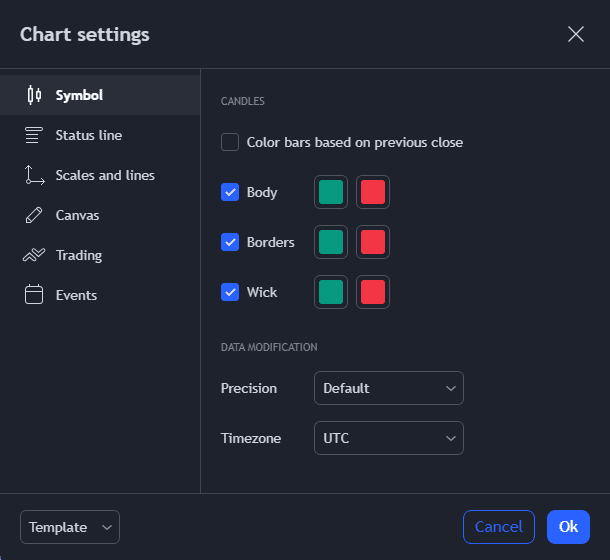Click the candlestick Symbol icon in sidebar

coord(34,95)
